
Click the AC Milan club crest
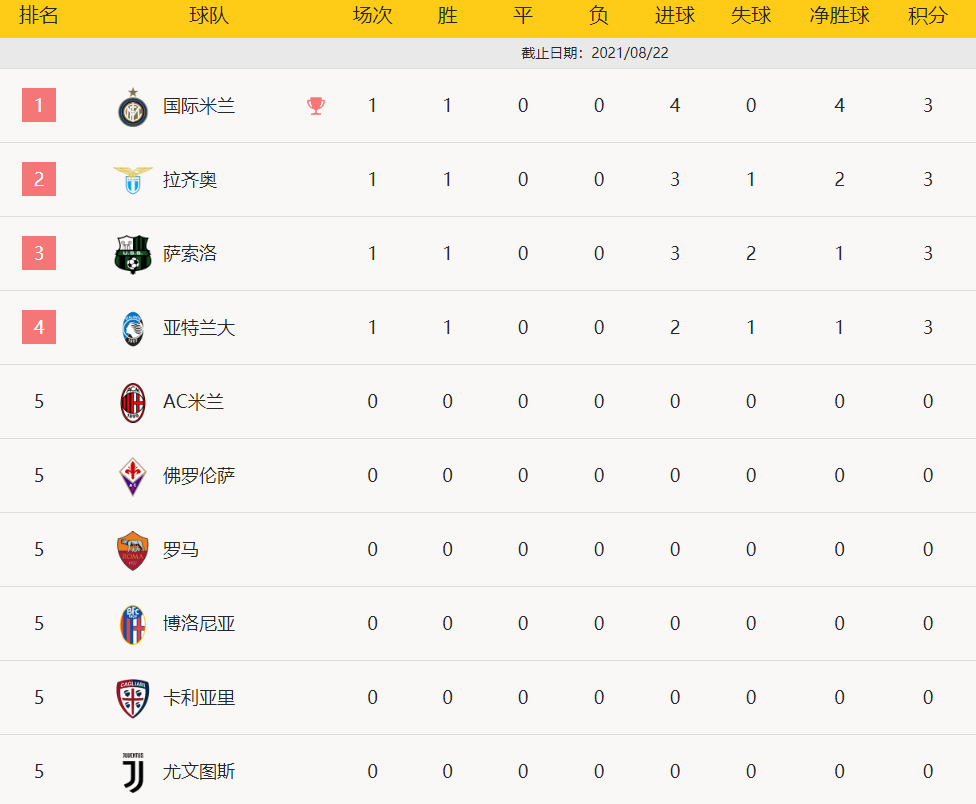pos(133,403)
